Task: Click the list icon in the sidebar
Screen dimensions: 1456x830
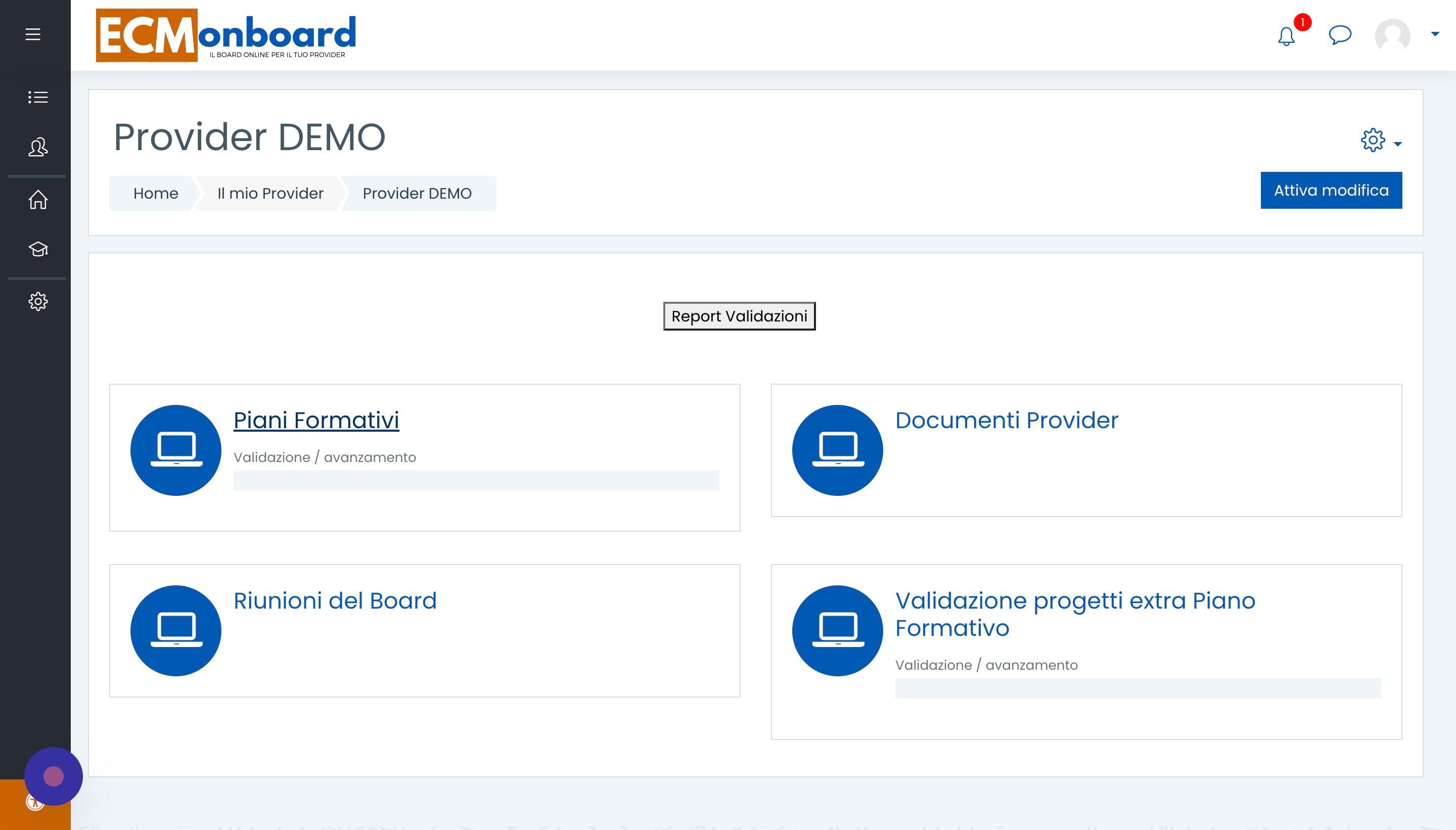Action: [x=37, y=98]
